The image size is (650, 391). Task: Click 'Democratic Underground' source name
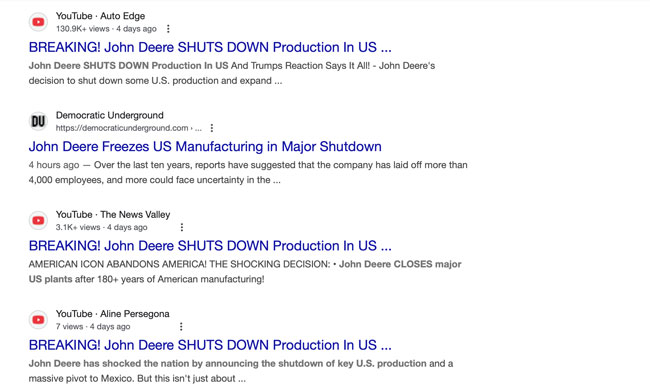pyautogui.click(x=109, y=115)
